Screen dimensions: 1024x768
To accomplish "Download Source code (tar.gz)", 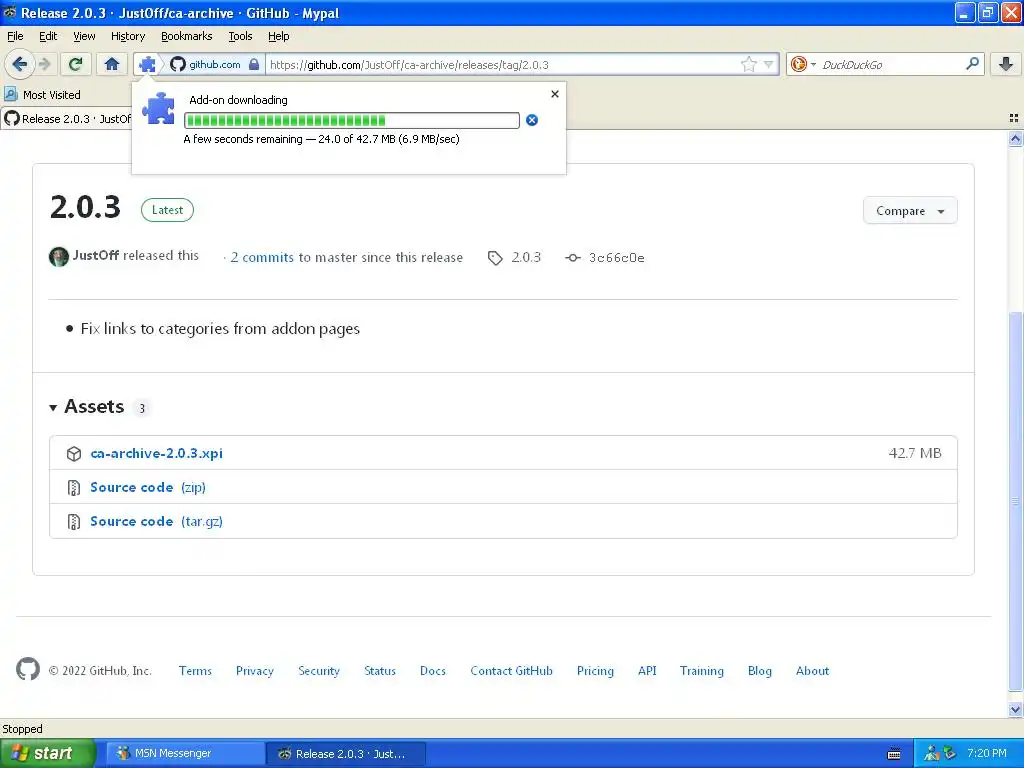I will click(156, 521).
